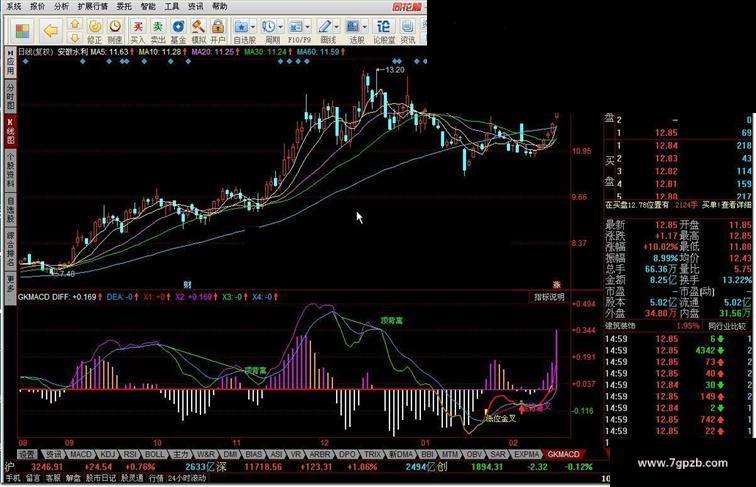Open the 论股堂 forum icon
This screenshot has height=487, width=756.
click(384, 31)
